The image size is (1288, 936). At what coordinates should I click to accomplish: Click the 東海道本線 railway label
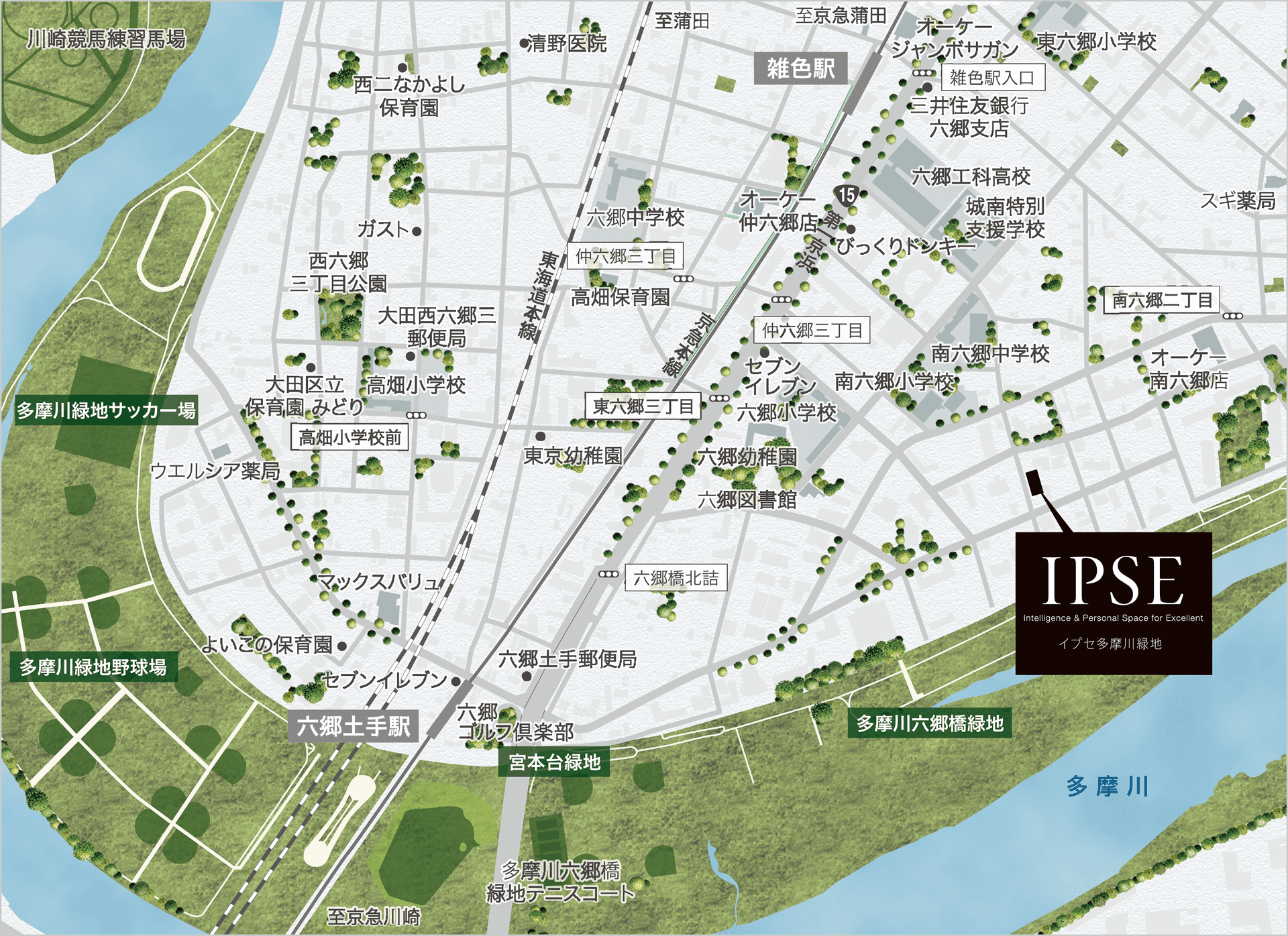(538, 296)
